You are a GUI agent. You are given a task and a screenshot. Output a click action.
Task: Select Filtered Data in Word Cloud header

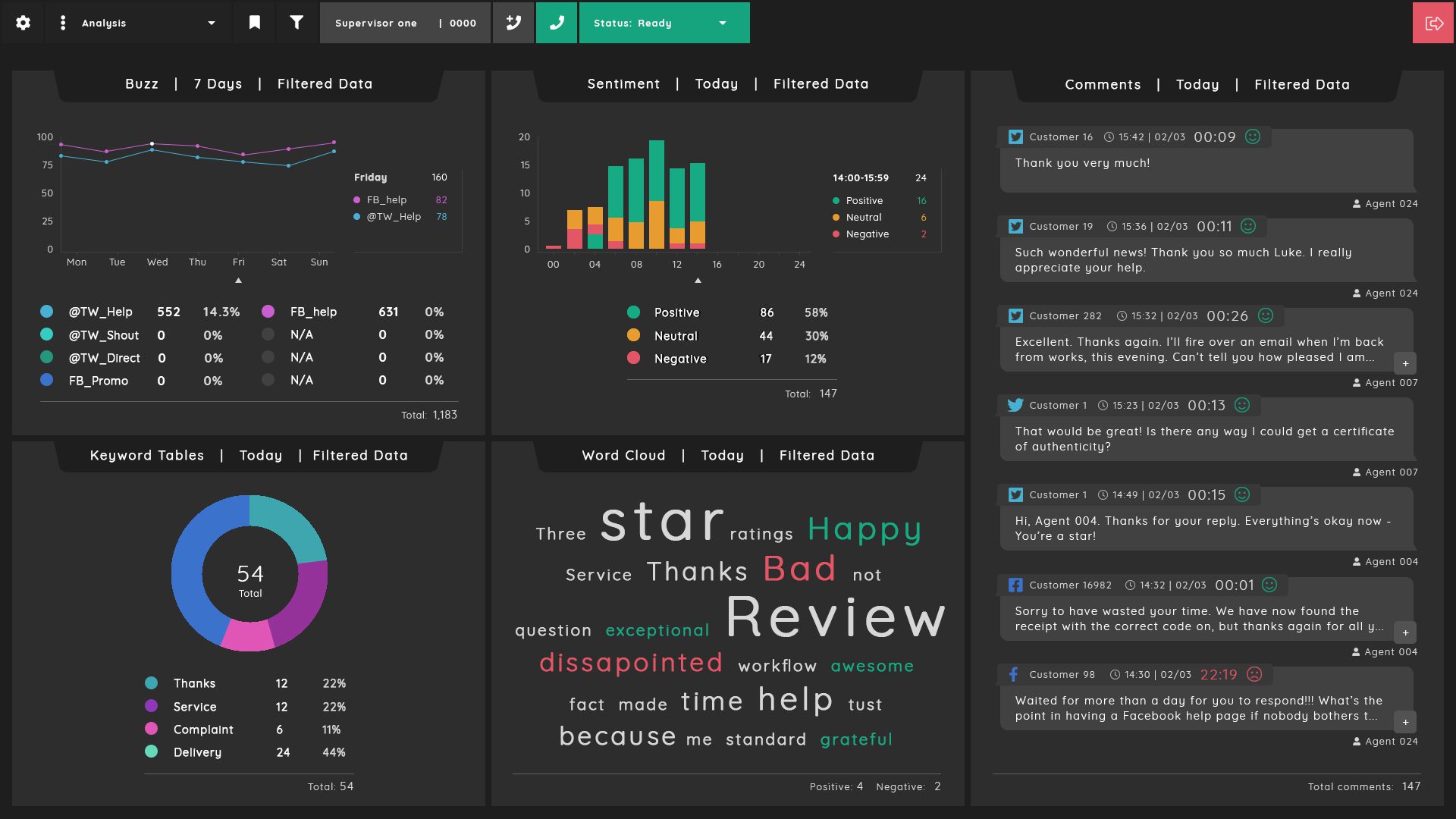(827, 456)
